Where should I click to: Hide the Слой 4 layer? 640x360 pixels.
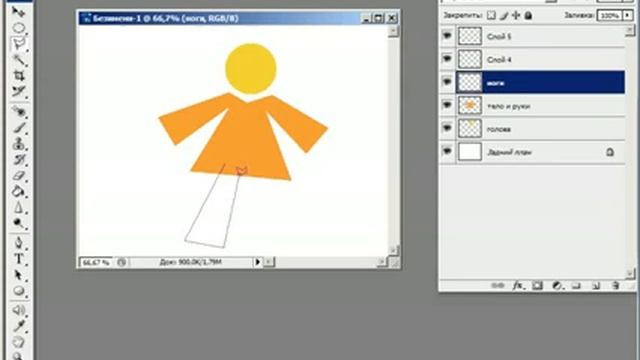[447, 59]
